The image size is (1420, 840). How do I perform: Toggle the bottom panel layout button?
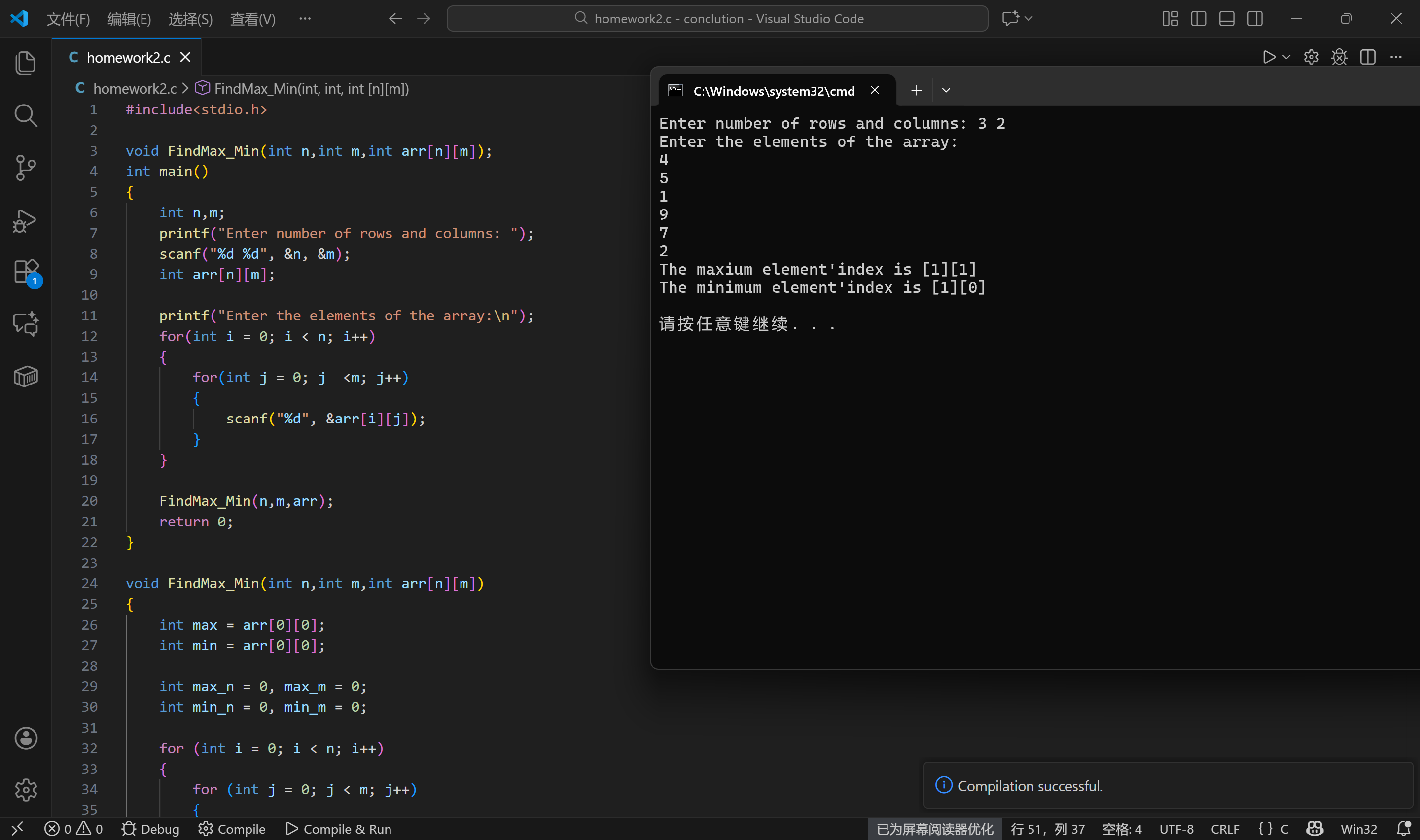tap(1226, 19)
